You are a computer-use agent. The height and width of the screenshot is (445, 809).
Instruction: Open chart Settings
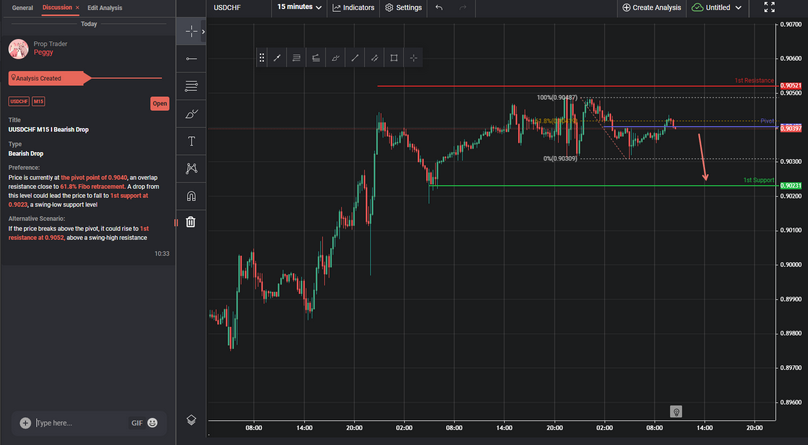click(403, 7)
